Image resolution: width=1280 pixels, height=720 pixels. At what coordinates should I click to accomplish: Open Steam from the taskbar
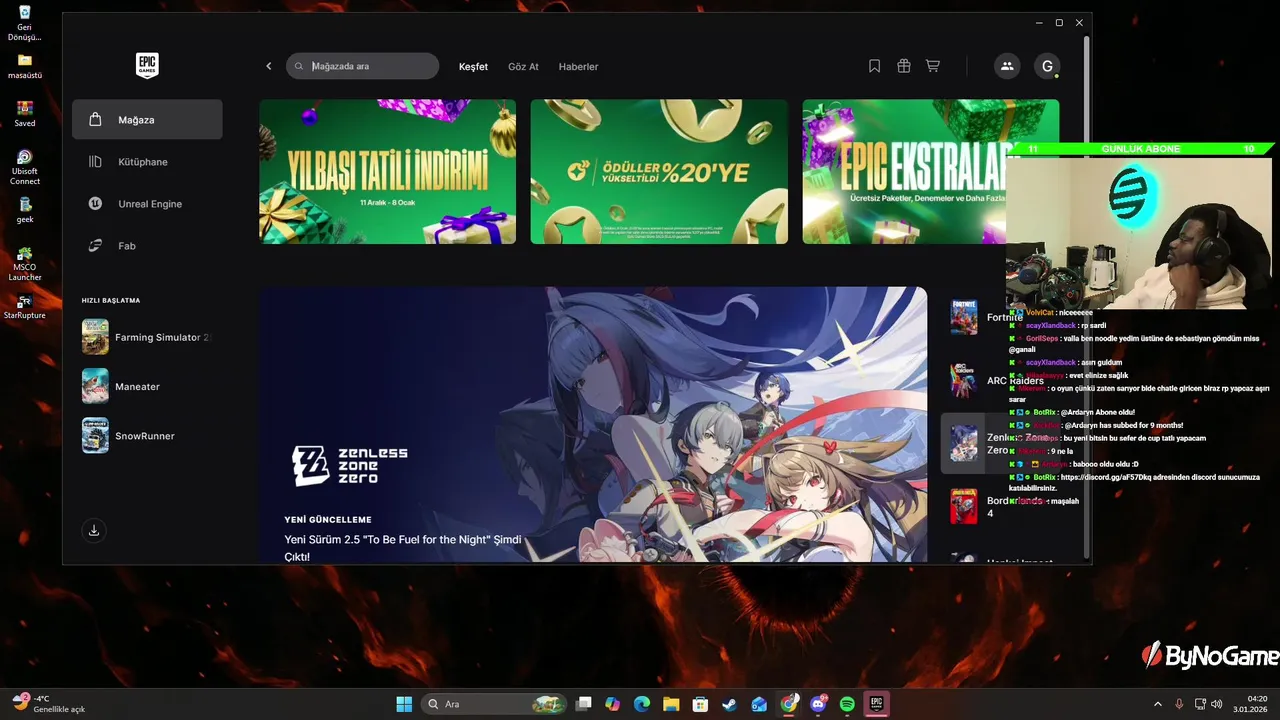(730, 704)
